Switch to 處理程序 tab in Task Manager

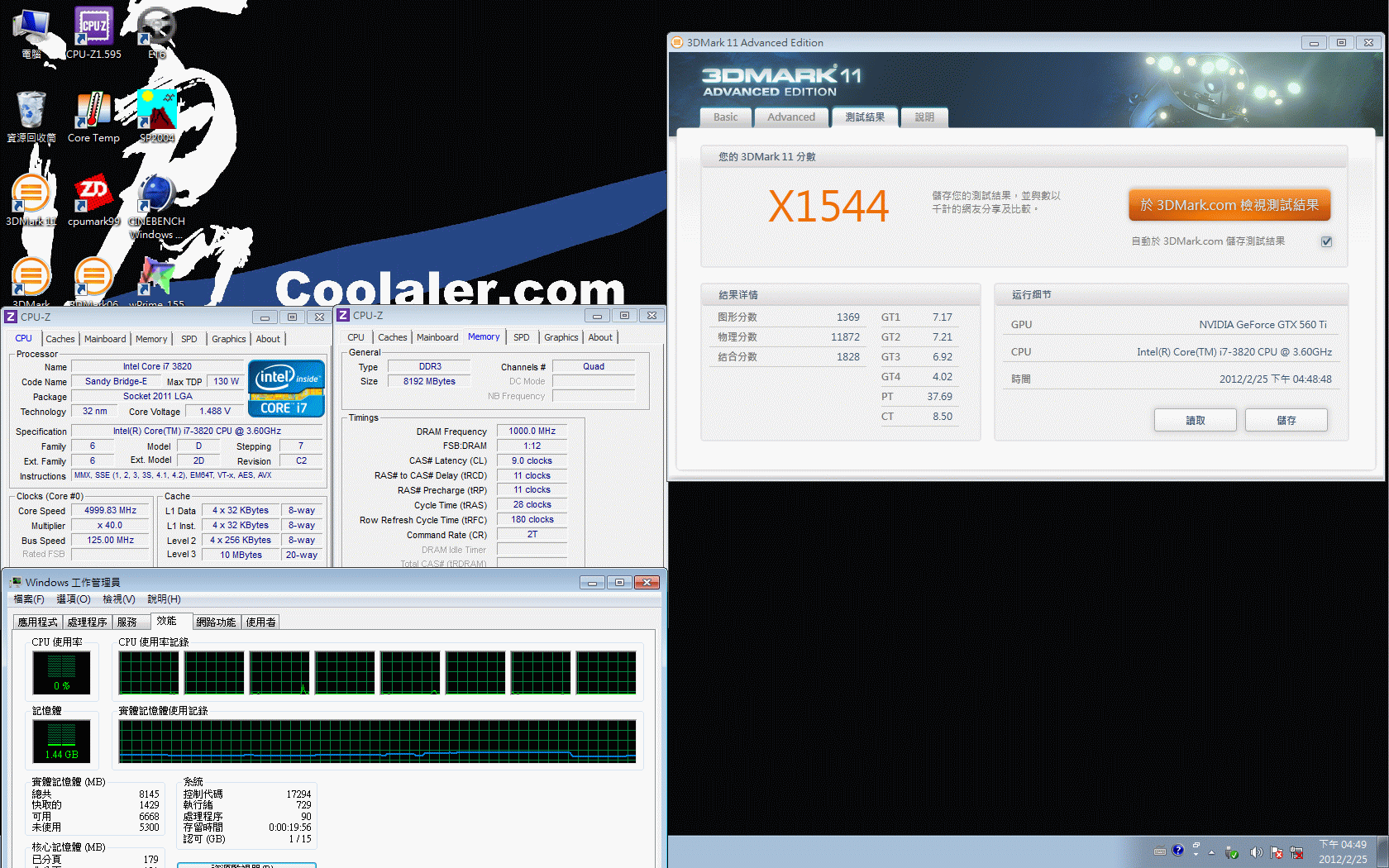click(88, 622)
